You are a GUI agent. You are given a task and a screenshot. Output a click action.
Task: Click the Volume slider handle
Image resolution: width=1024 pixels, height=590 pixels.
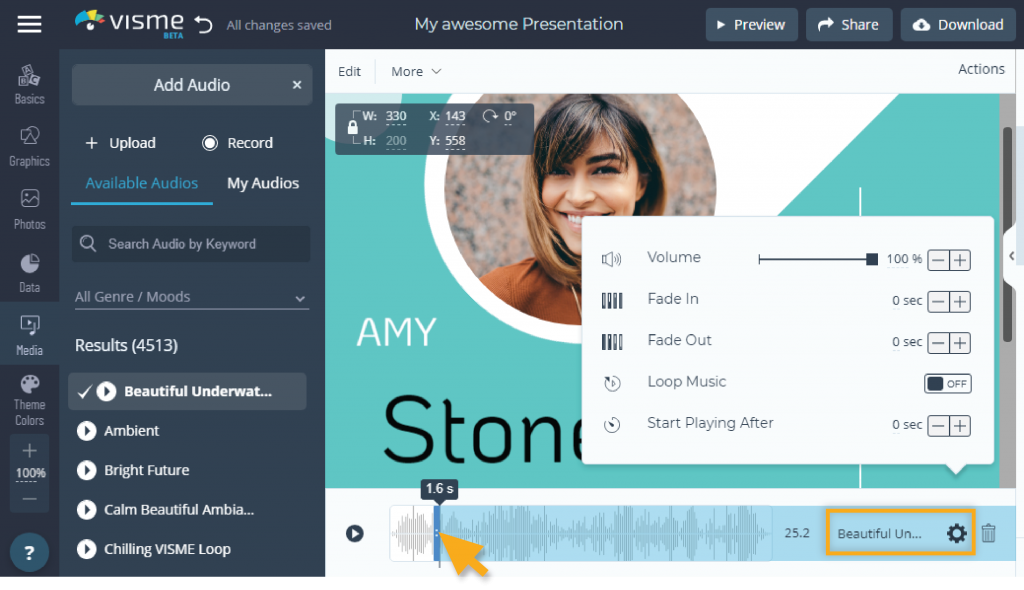click(872, 260)
